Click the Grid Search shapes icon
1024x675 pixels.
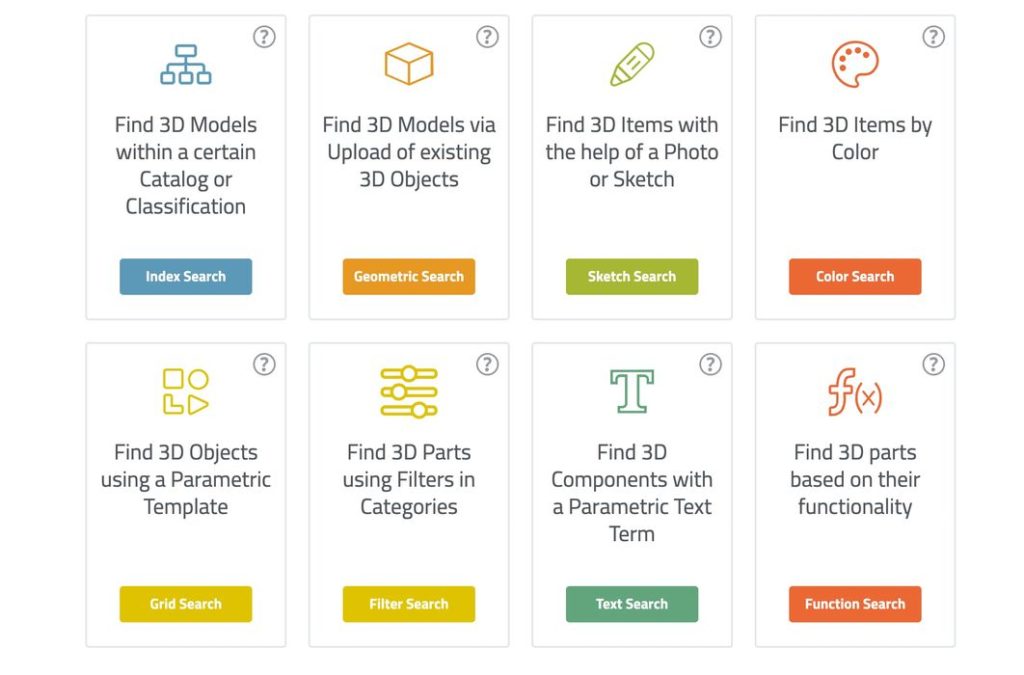[x=186, y=391]
